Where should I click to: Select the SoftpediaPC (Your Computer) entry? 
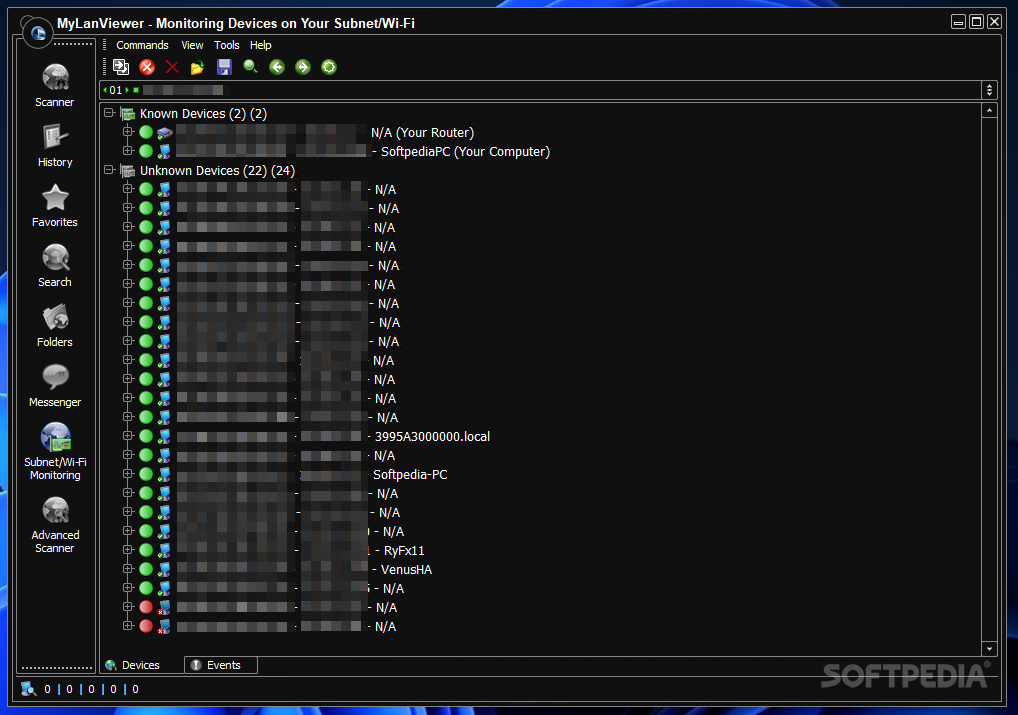pyautogui.click(x=465, y=151)
